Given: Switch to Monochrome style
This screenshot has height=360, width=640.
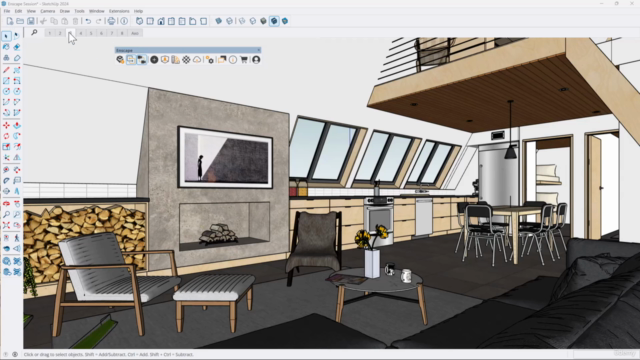Looking at the screenshot, I should (285, 21).
